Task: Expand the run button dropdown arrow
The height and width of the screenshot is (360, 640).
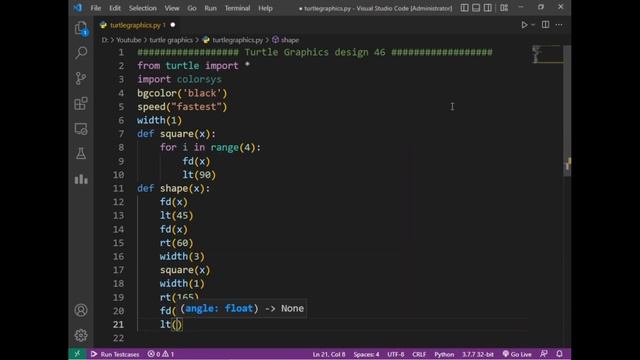Action: coord(533,25)
